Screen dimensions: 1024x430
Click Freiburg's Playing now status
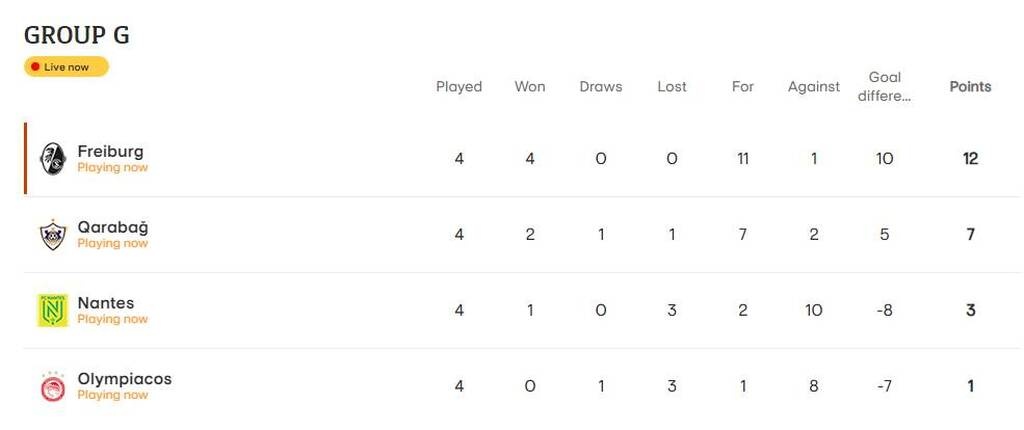112,168
